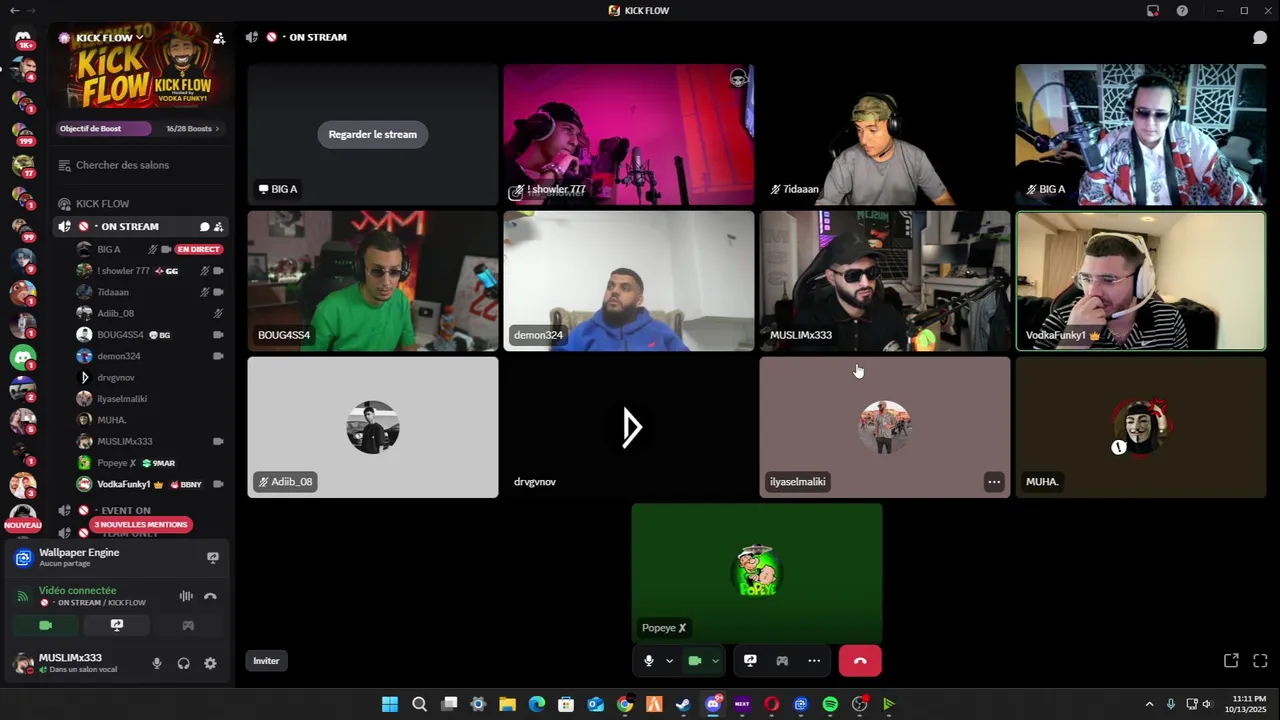Hang up with the red disconnect button
Screen dimensions: 1280x720
860,661
